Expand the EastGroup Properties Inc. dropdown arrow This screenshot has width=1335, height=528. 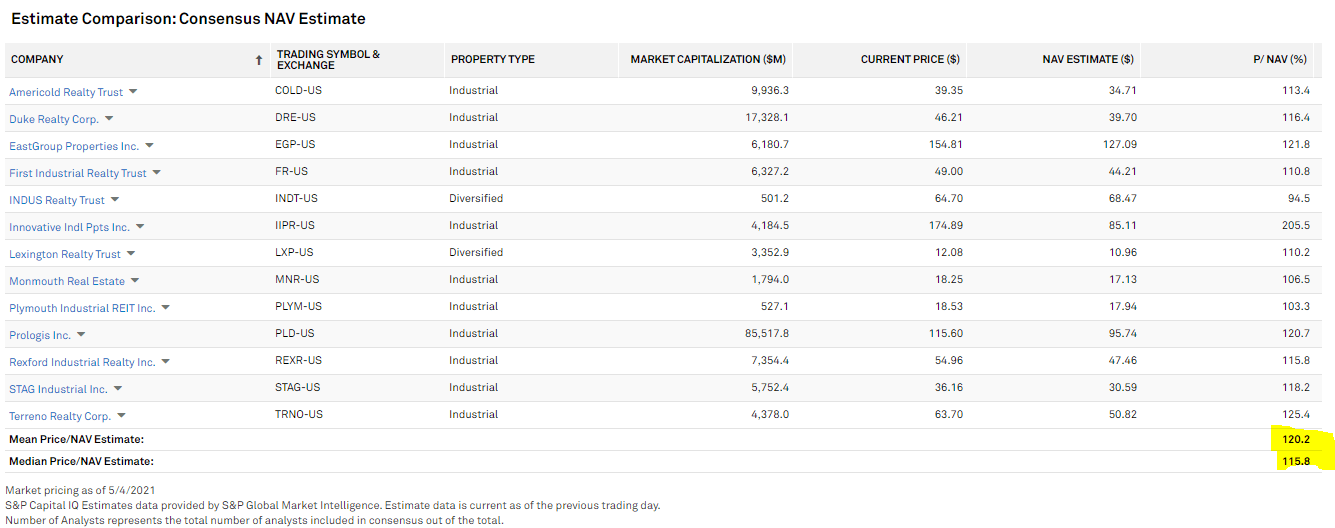(149, 146)
